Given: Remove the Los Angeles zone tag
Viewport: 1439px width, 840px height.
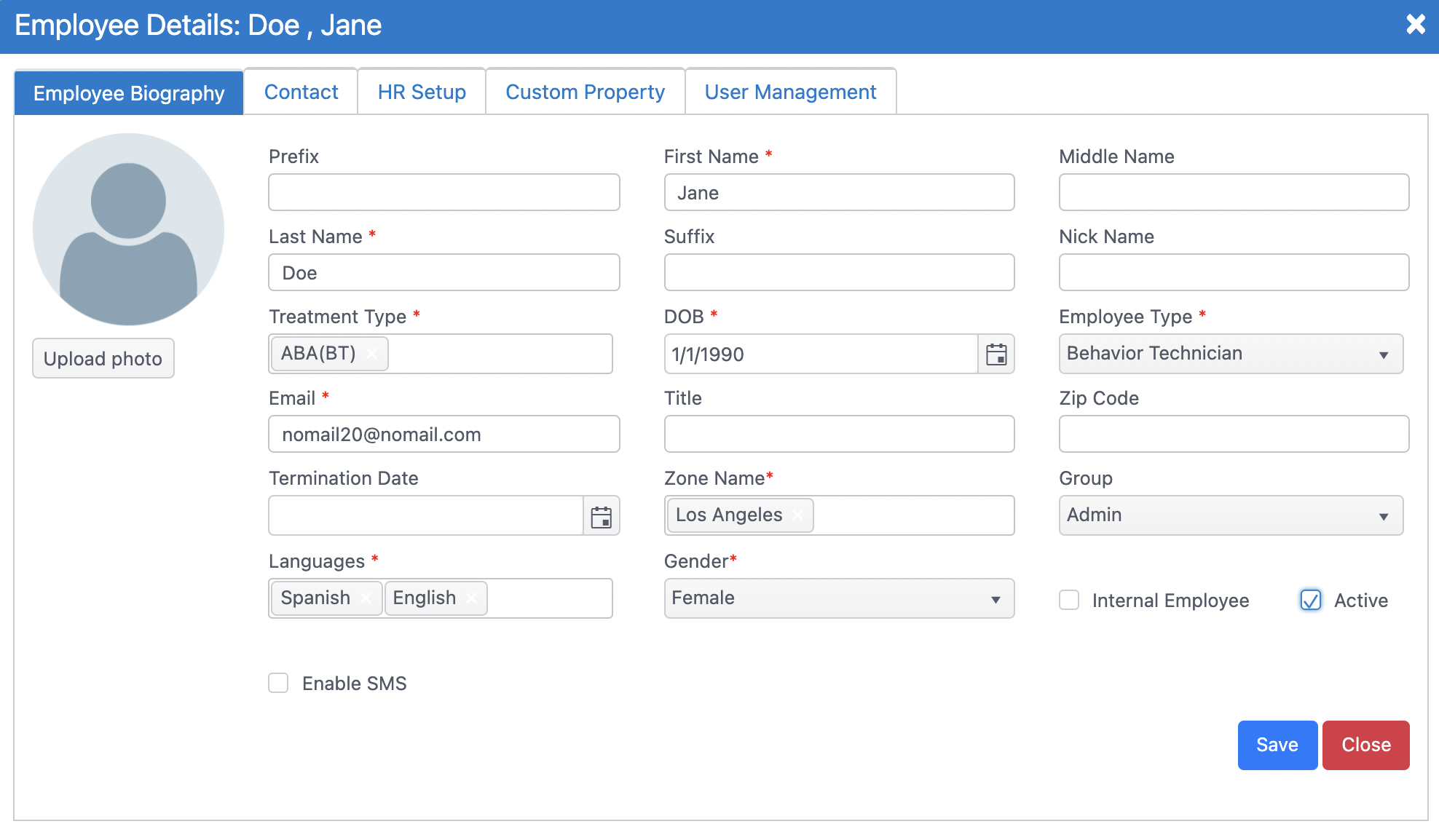Looking at the screenshot, I should (x=798, y=515).
